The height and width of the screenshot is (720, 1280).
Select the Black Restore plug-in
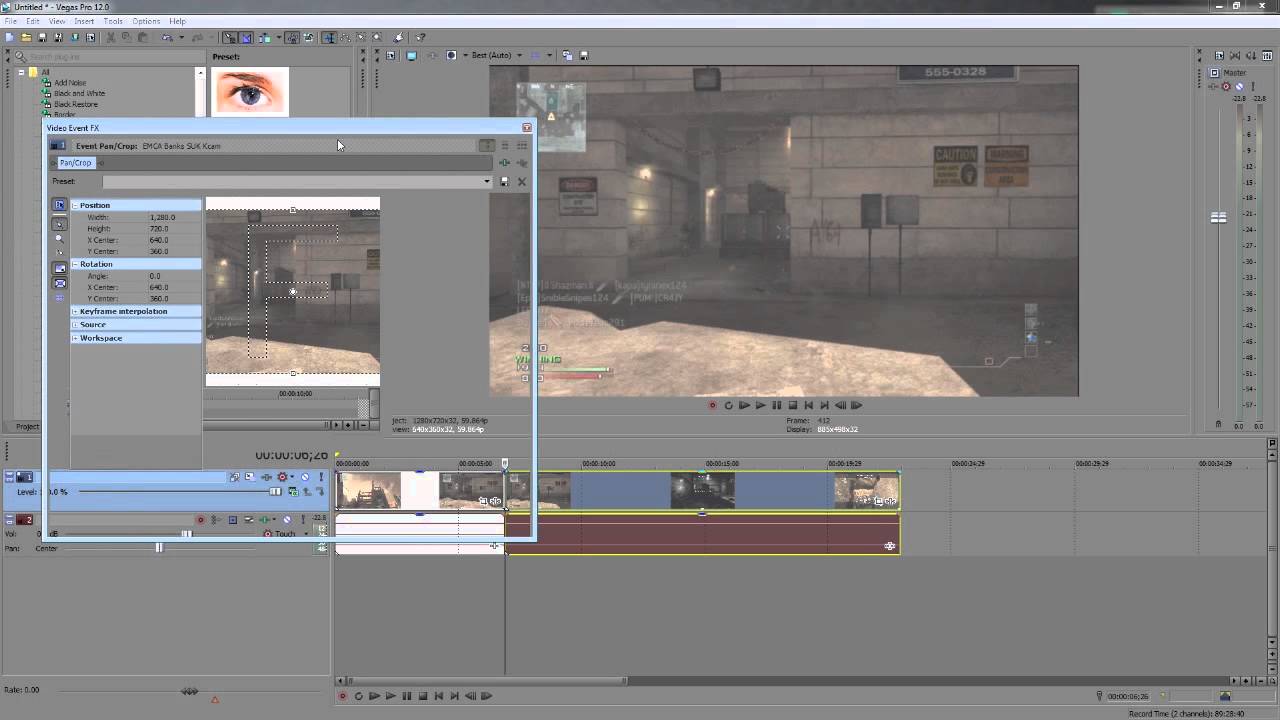76,104
